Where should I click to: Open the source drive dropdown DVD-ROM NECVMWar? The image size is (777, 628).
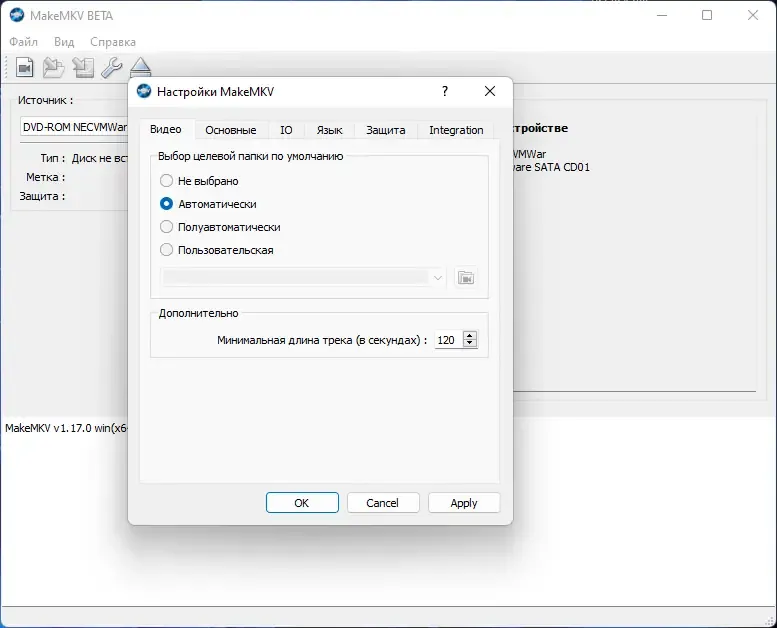click(74, 127)
